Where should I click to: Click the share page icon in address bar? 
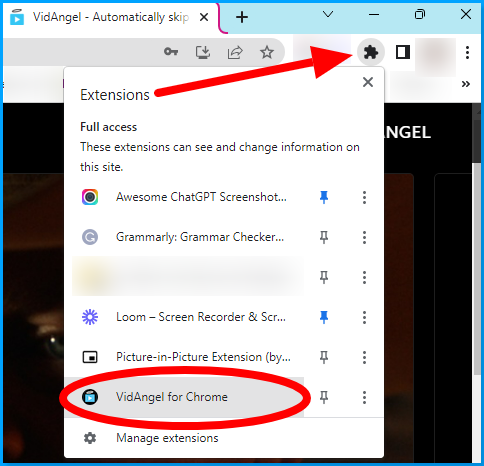[x=235, y=52]
